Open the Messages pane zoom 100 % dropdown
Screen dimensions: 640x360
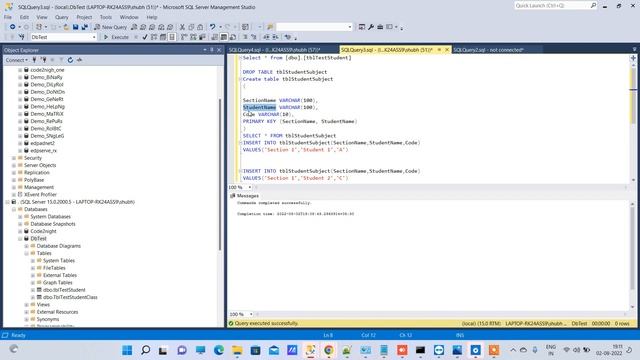click(x=251, y=314)
